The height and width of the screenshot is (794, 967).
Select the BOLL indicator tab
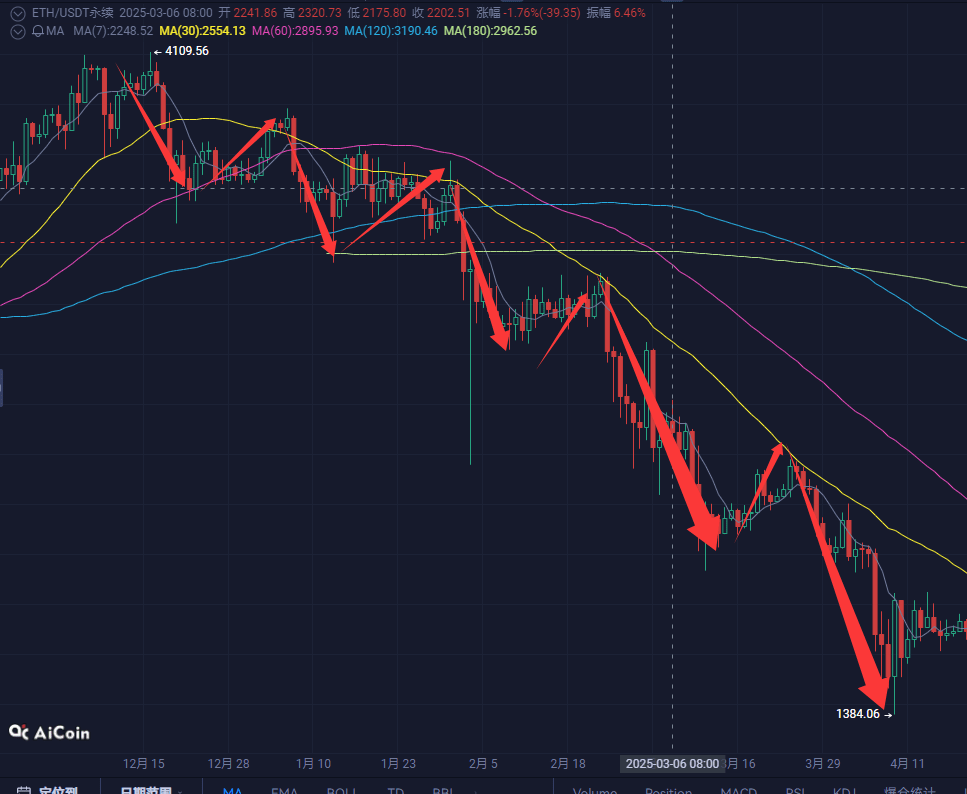pyautogui.click(x=342, y=790)
